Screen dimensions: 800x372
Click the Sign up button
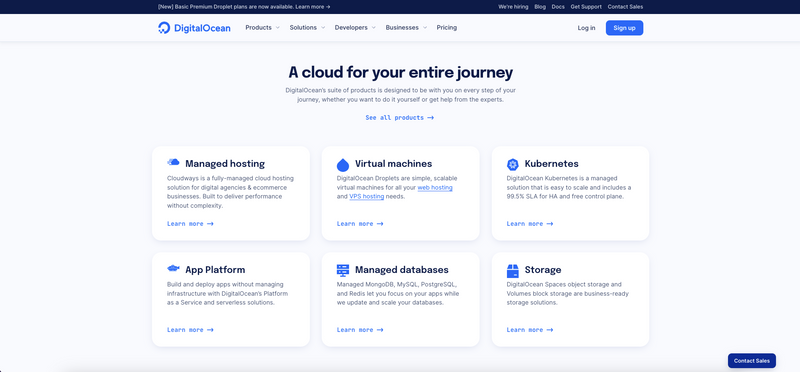pos(624,28)
